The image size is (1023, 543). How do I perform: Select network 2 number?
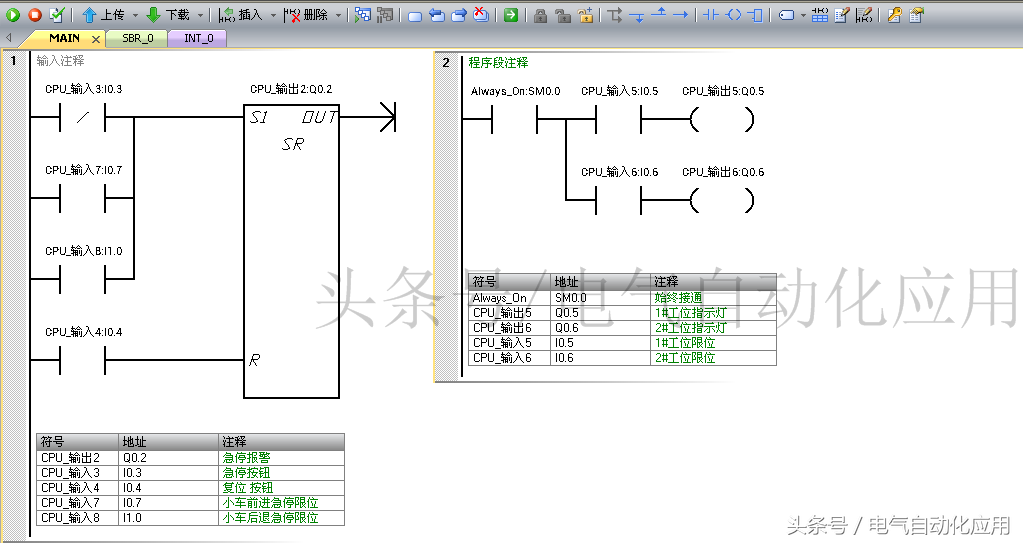[446, 63]
